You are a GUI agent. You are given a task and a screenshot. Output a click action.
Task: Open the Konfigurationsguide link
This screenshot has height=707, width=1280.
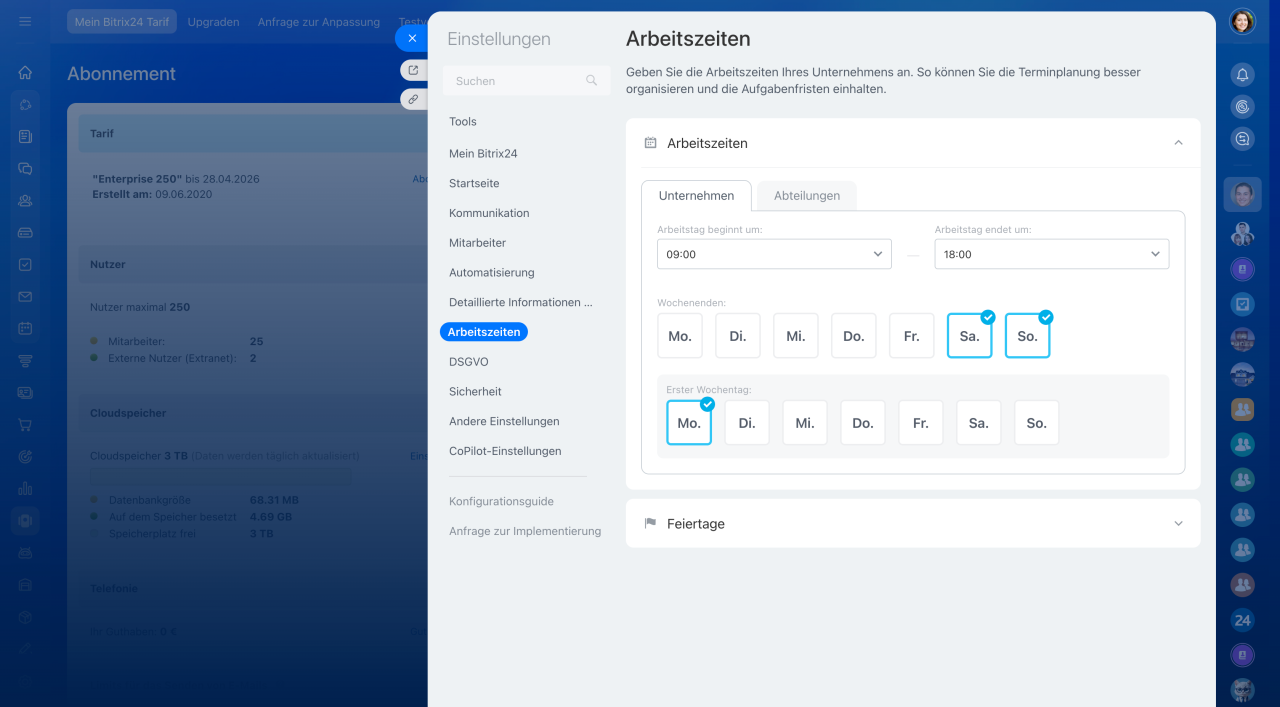[x=501, y=502]
